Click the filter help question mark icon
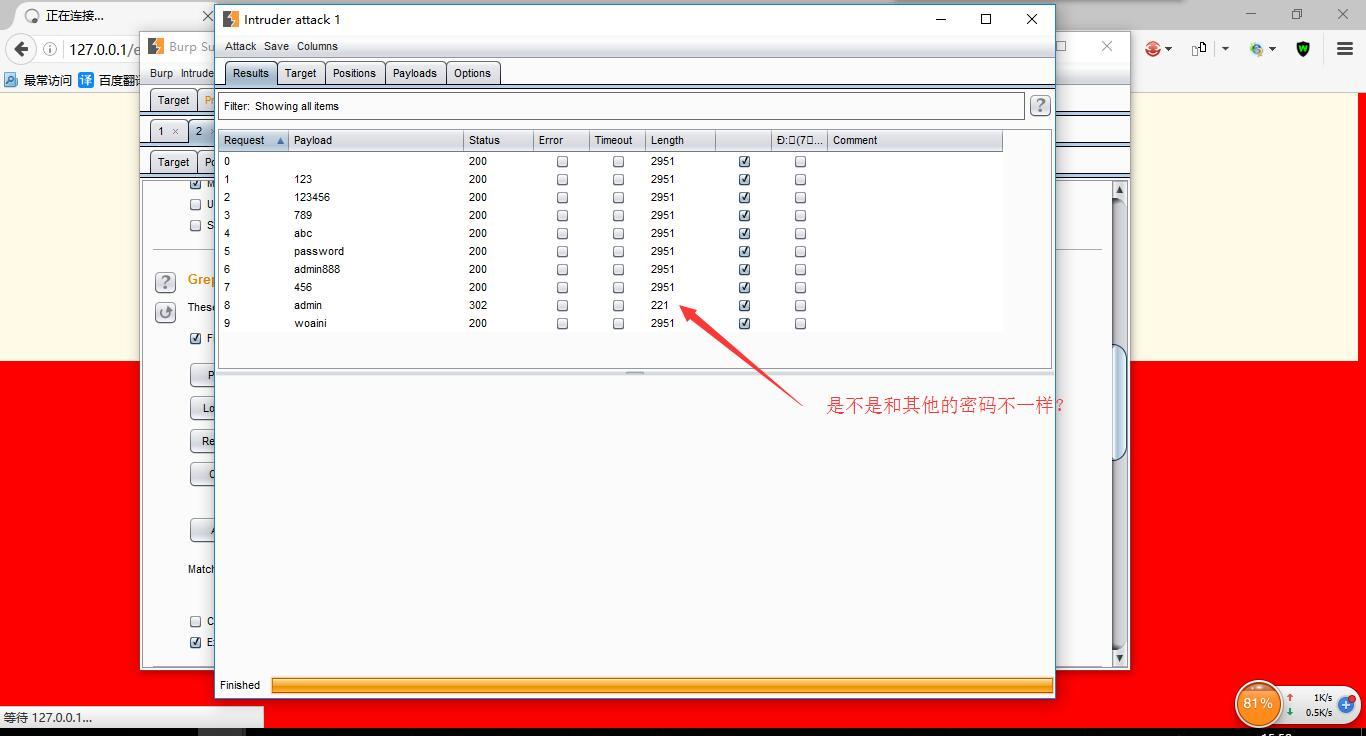1366x736 pixels. point(1040,105)
